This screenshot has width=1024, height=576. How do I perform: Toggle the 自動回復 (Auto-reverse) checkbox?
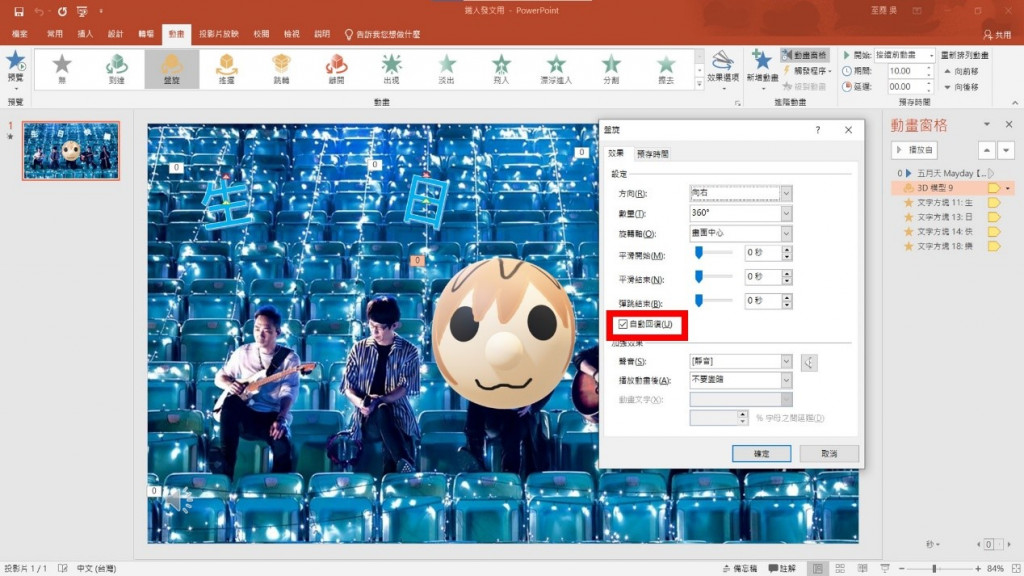point(623,325)
